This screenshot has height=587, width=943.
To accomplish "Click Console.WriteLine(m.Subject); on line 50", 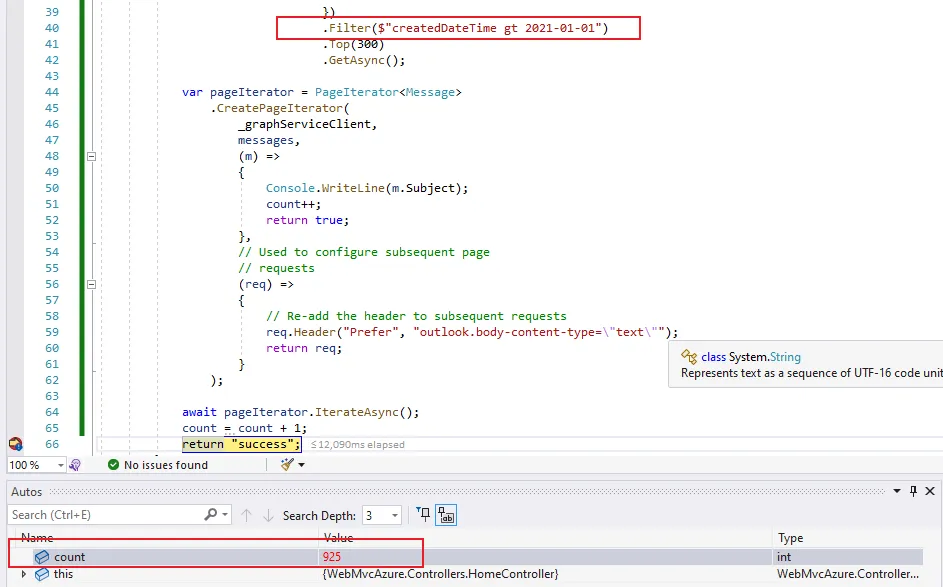I will (x=367, y=188).
